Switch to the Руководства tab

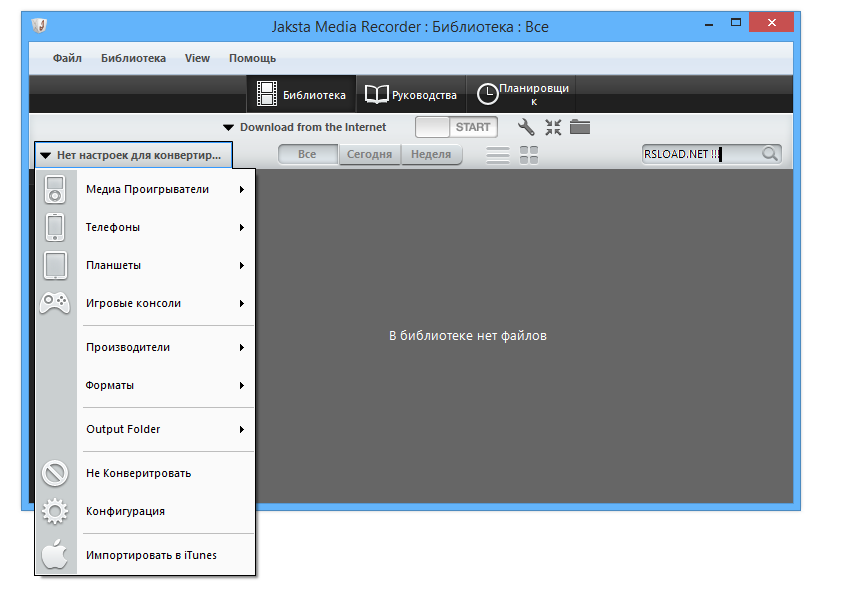pos(411,95)
